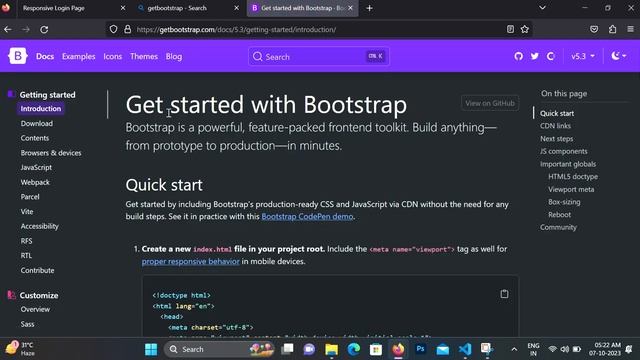Launch Microsoft Edge from taskbar
Viewport: 640px width, 360px height.
(x=353, y=349)
